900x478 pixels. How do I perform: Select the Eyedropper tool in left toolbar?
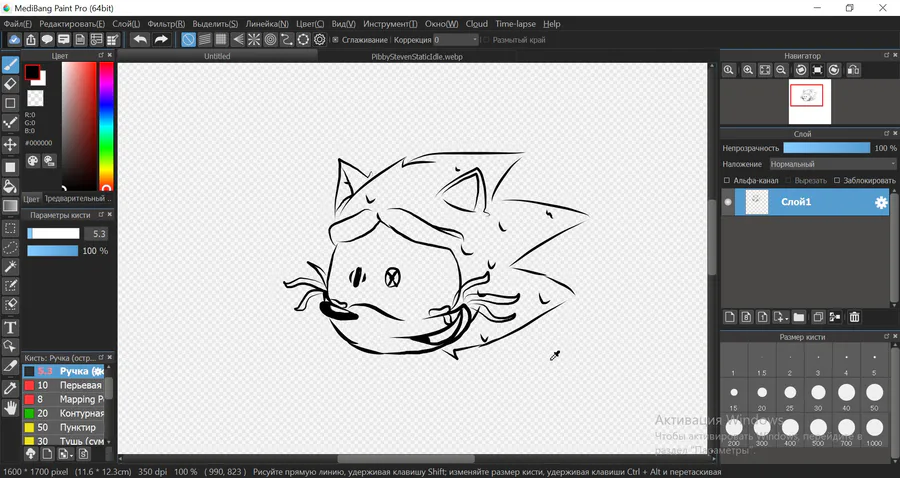10,388
